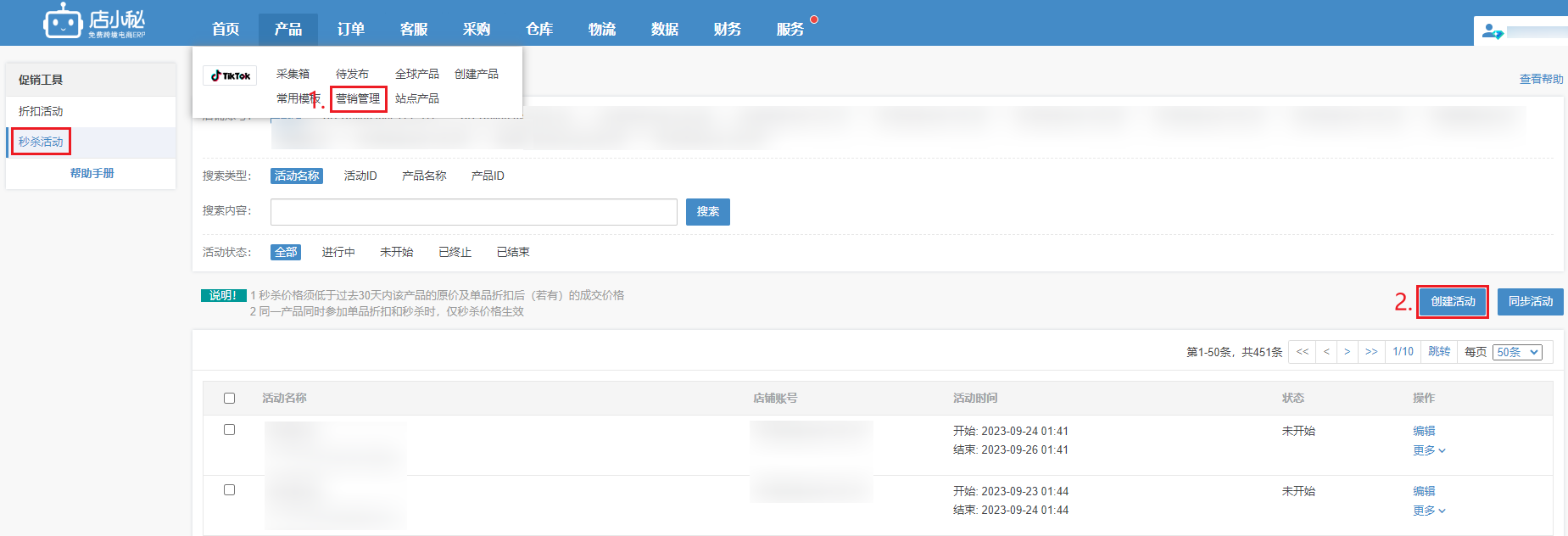Go to previous page with < arrow

coord(1326,352)
